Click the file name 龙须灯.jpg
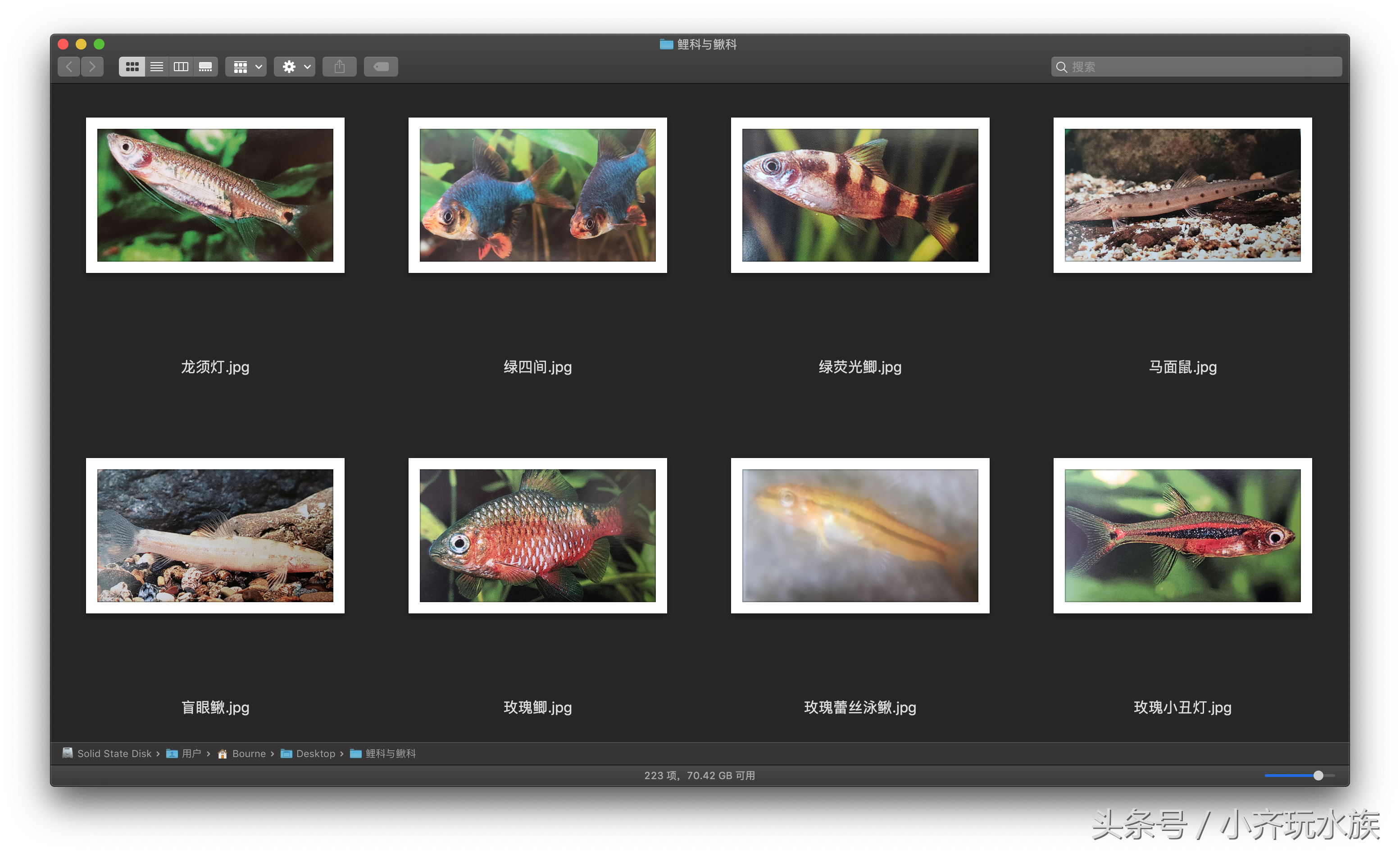Image resolution: width=1400 pixels, height=853 pixels. [x=215, y=368]
